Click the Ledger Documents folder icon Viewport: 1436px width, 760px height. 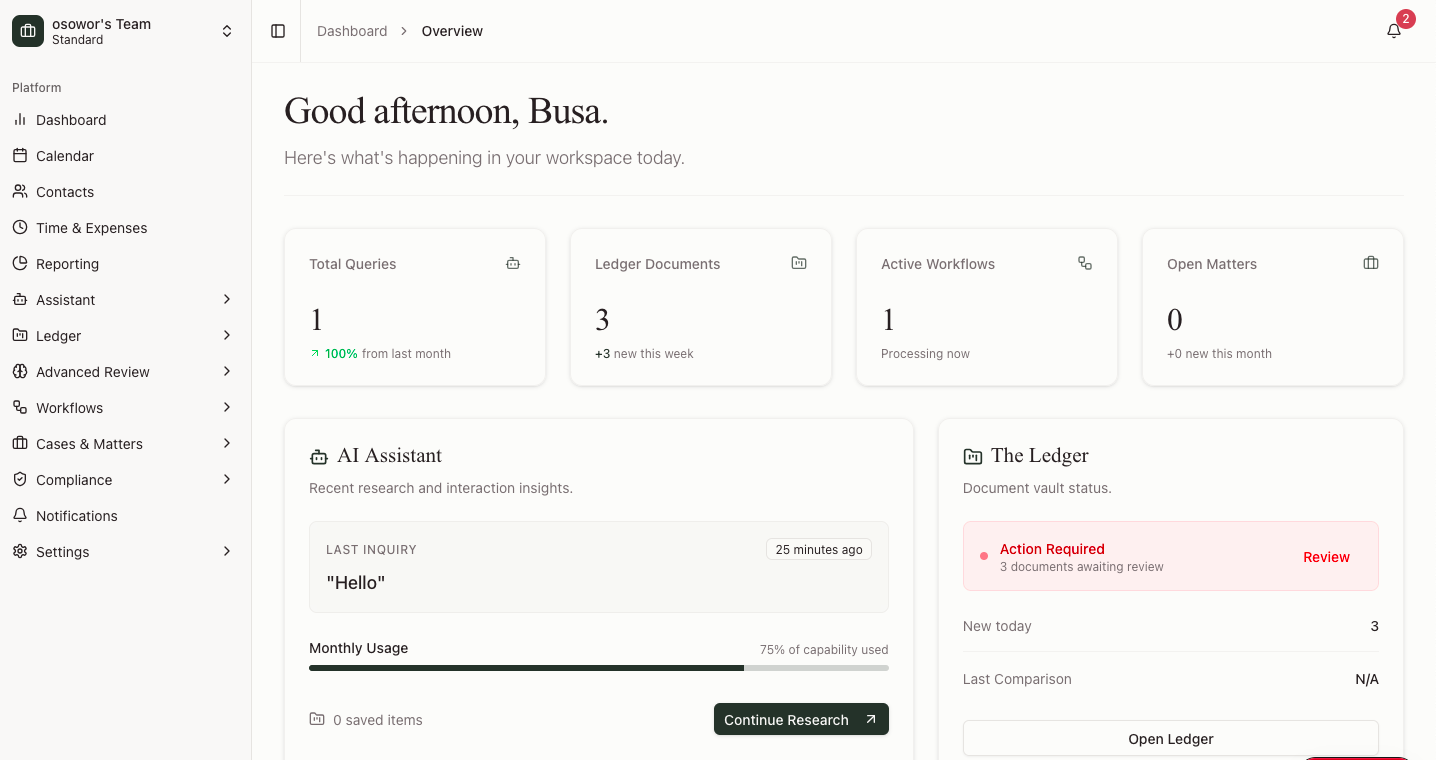tap(798, 262)
